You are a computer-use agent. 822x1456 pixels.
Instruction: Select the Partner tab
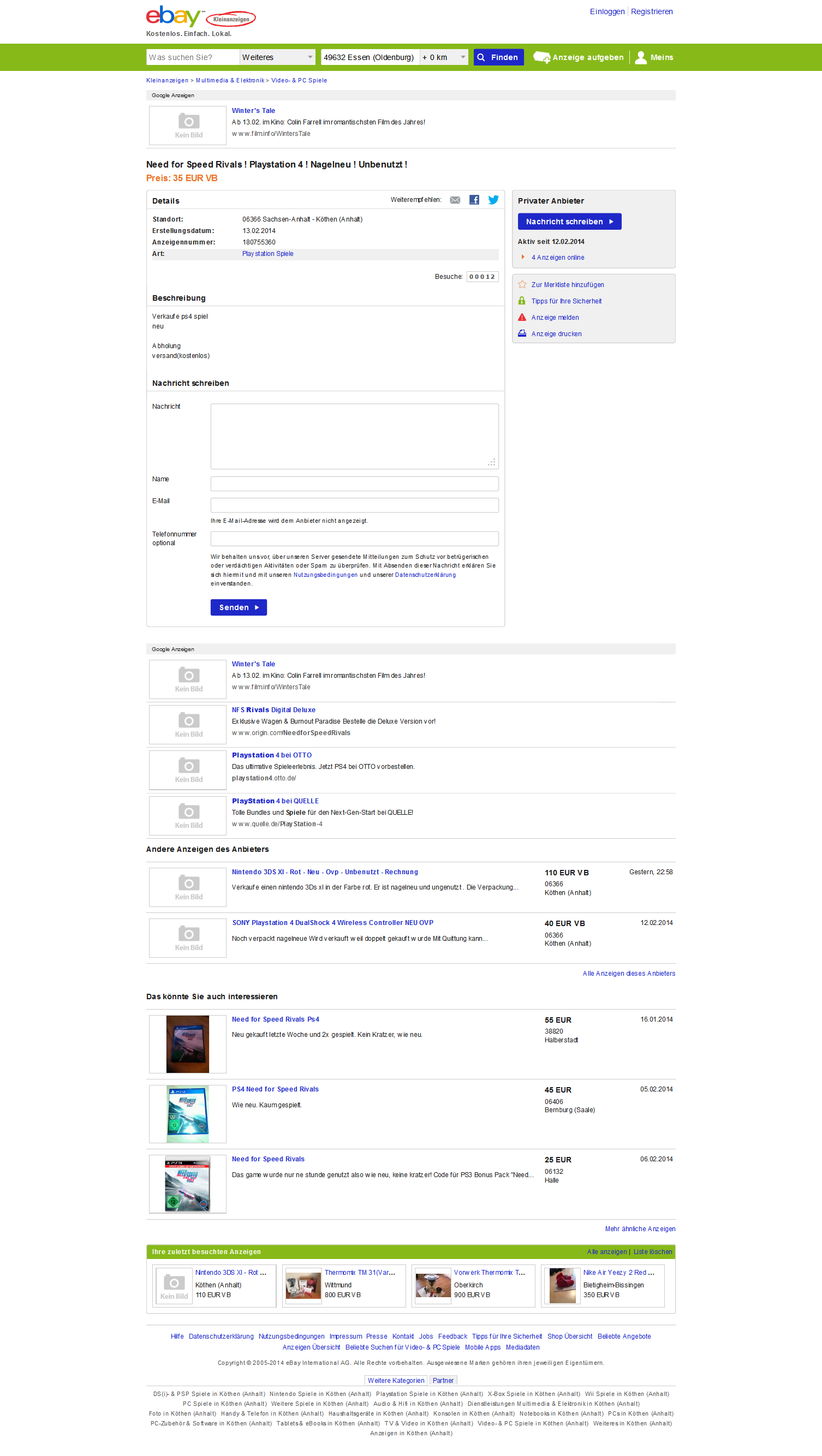click(x=443, y=1381)
